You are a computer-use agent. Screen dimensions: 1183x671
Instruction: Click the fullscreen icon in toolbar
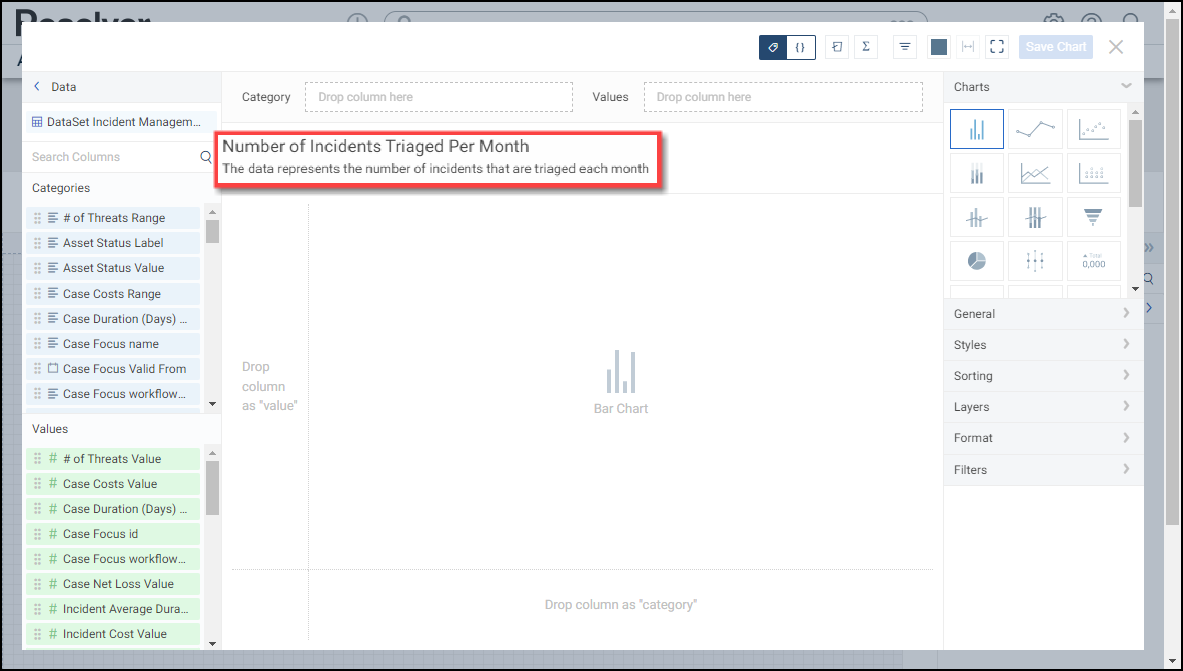pyautogui.click(x=996, y=47)
